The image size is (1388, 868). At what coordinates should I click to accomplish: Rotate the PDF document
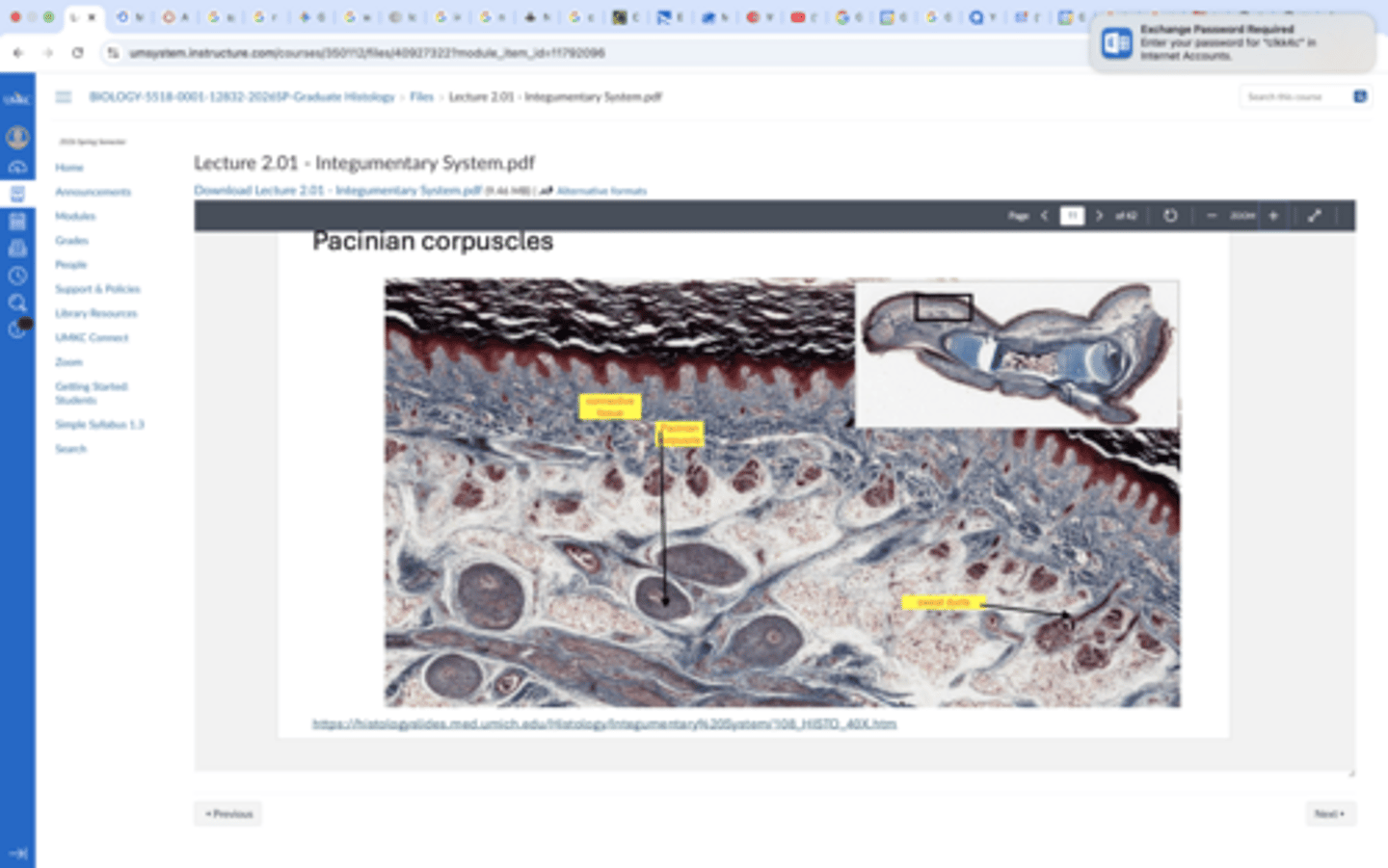pyautogui.click(x=1170, y=216)
